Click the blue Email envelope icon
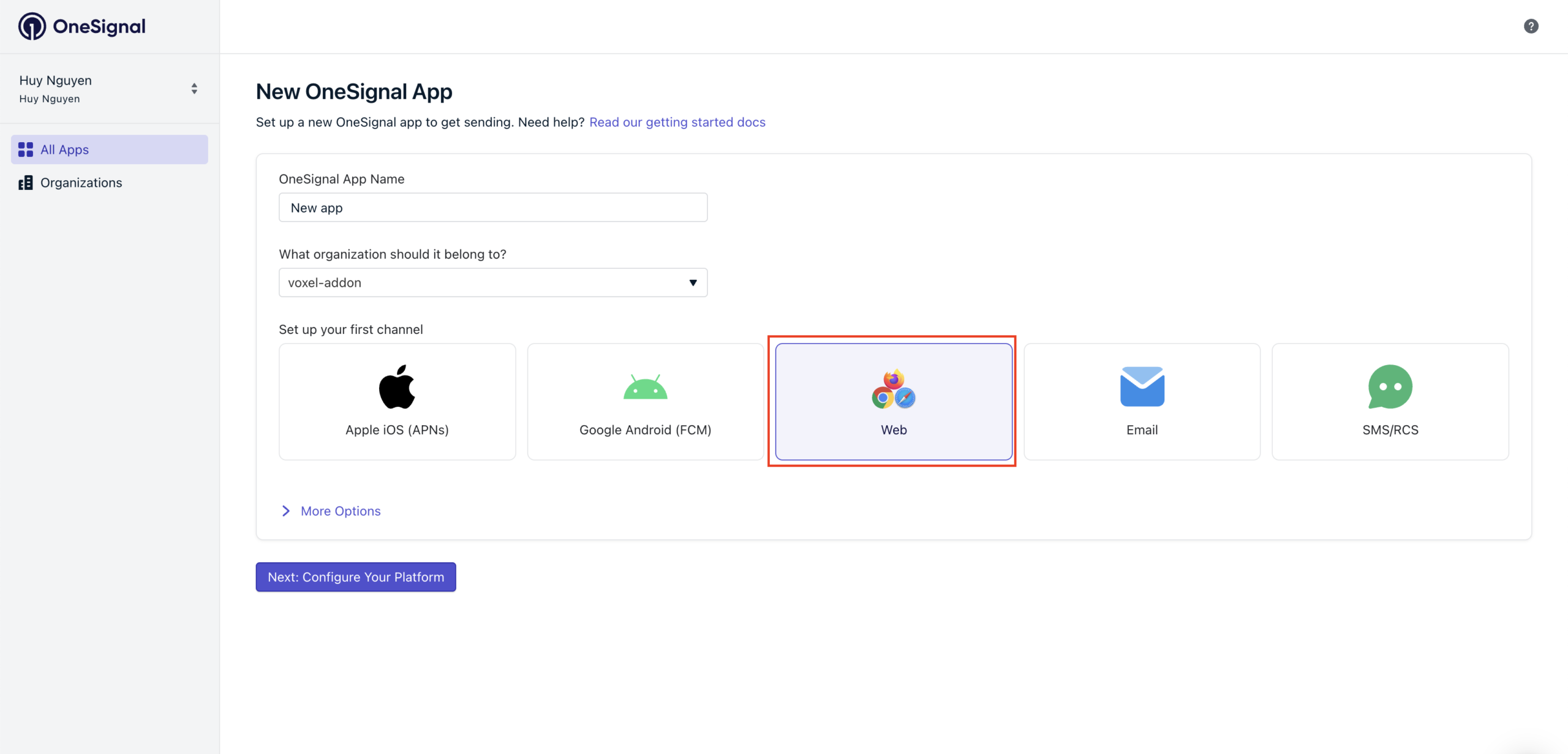This screenshot has height=754, width=1568. 1142,386
